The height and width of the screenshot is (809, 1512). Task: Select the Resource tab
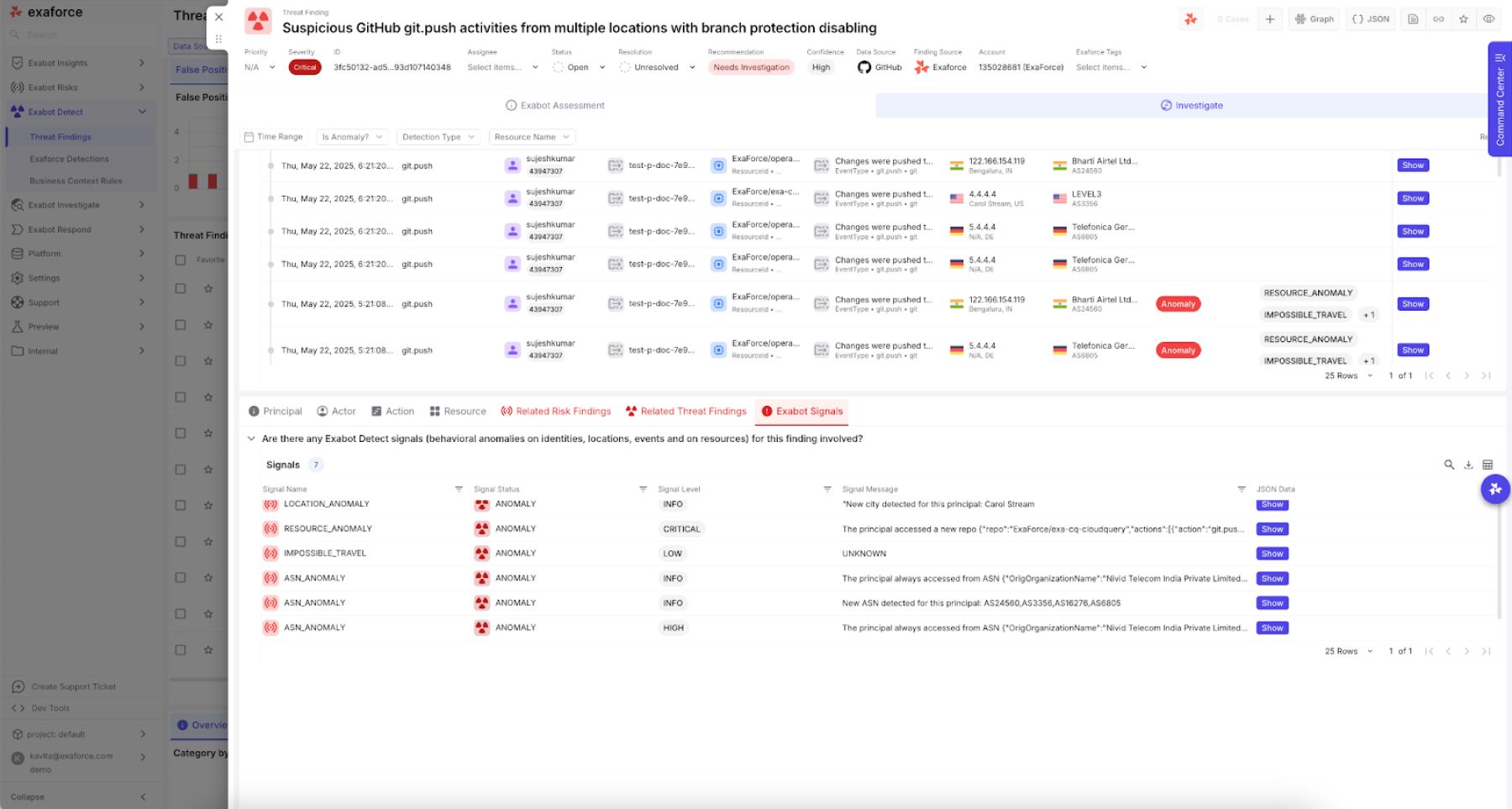tap(458, 411)
